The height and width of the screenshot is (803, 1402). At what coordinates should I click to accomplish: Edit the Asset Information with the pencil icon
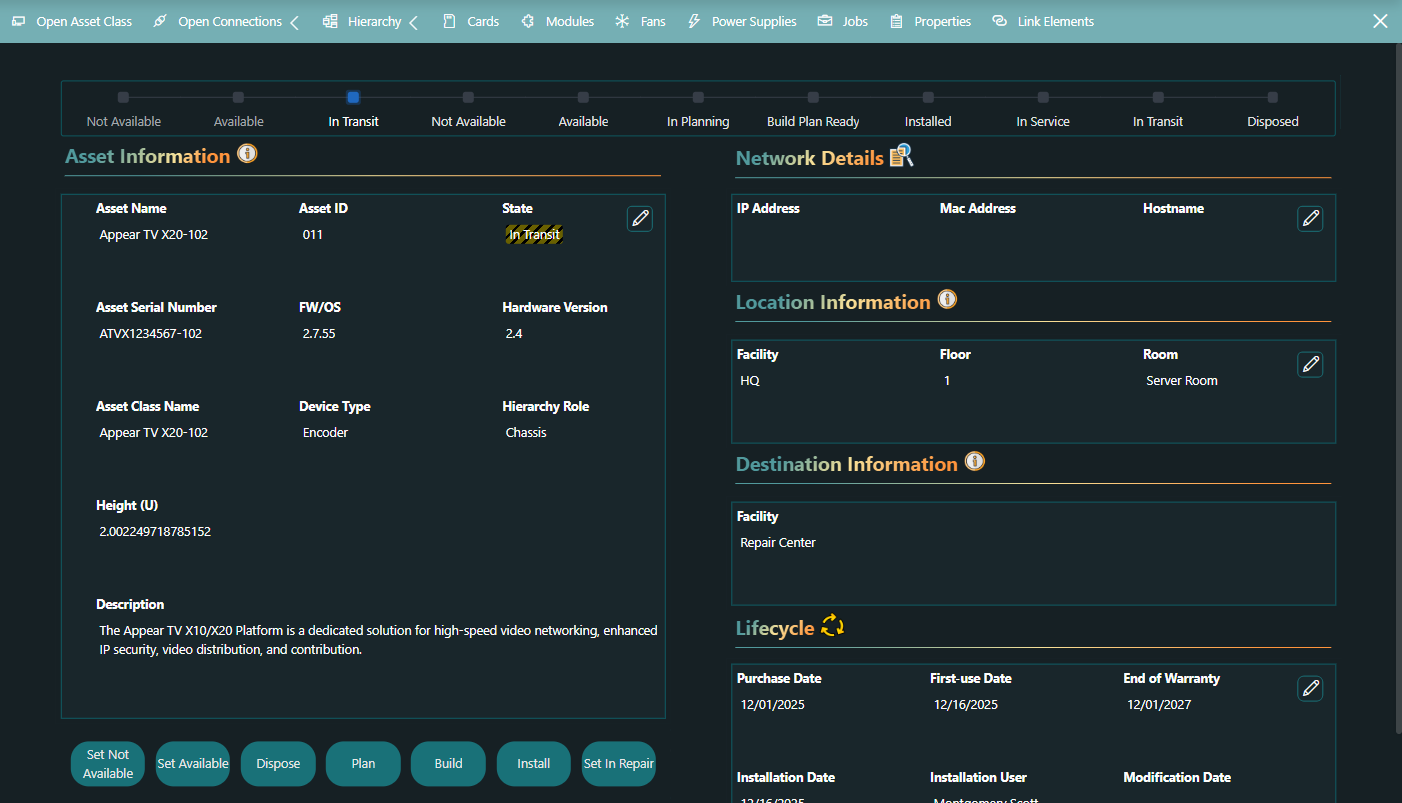pyautogui.click(x=639, y=218)
